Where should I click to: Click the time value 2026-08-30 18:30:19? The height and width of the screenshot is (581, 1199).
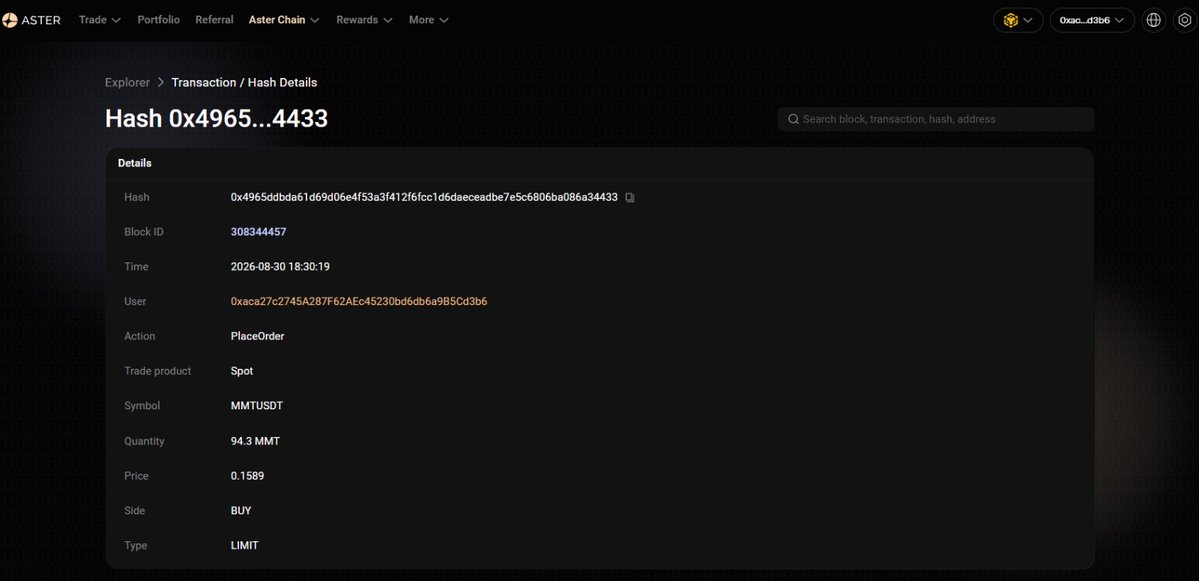[x=280, y=267]
